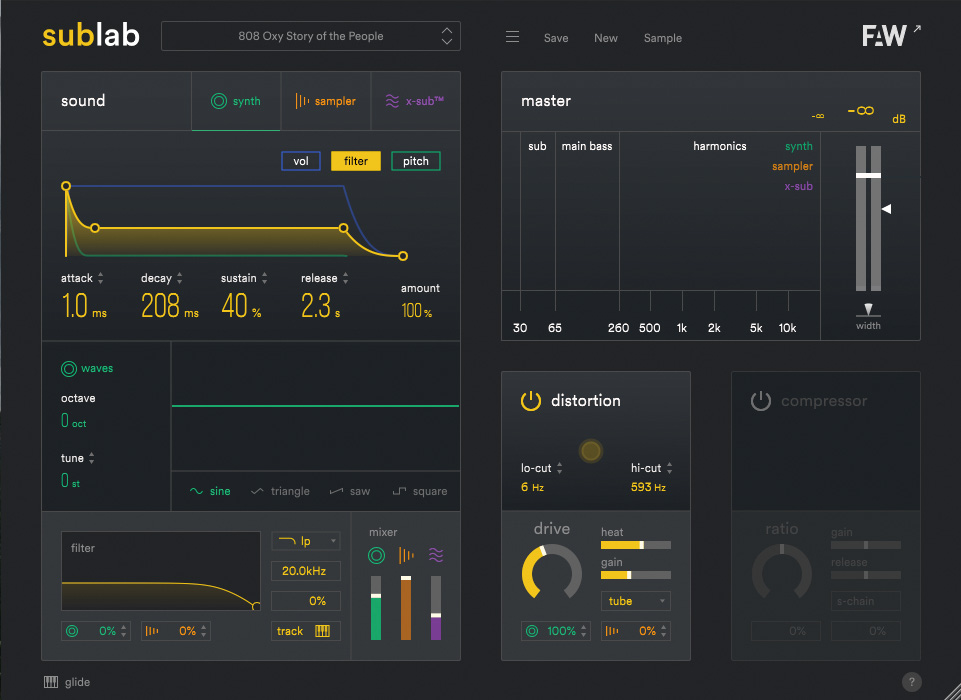Click the tune stepper arrows
This screenshot has width=961, height=700.
(x=91, y=458)
